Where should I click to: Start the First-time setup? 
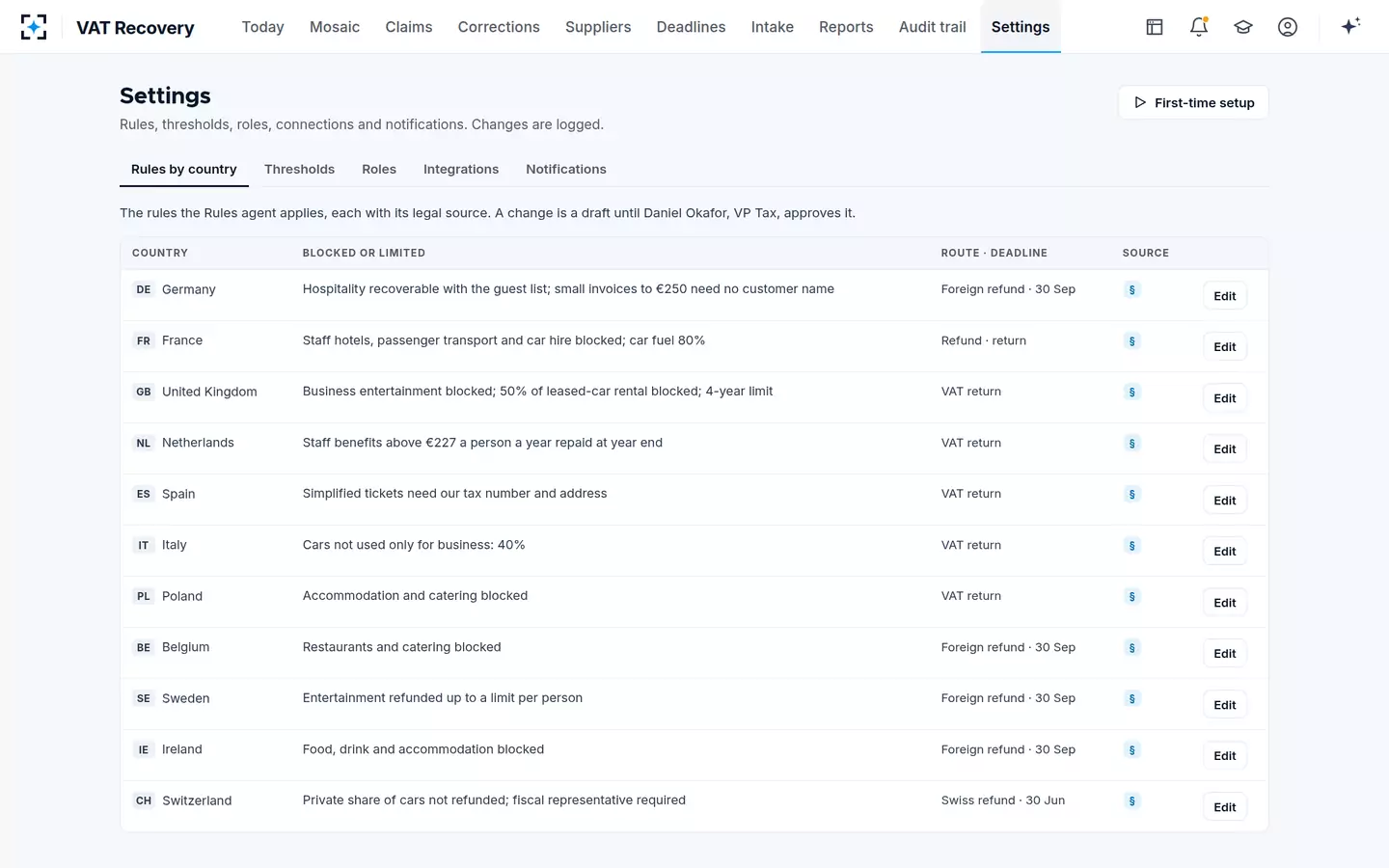1194,102
